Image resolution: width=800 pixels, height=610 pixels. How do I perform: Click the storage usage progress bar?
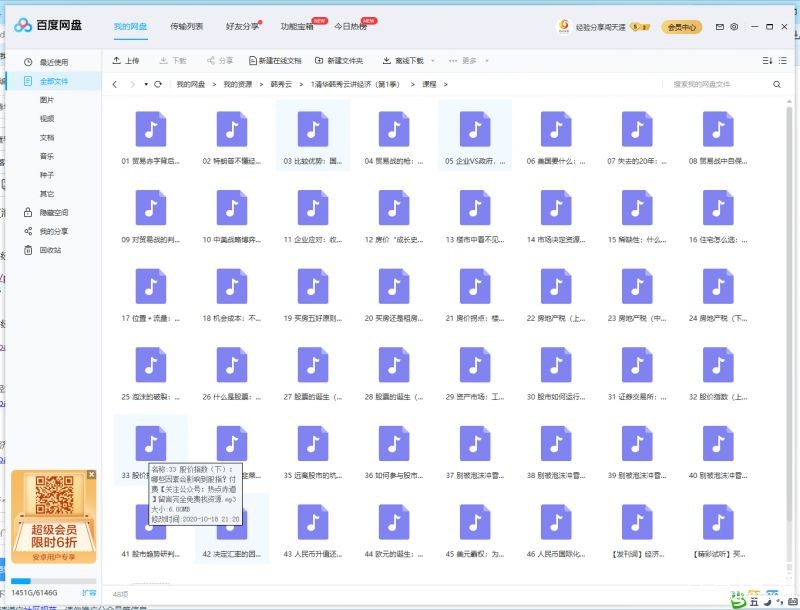(54, 581)
